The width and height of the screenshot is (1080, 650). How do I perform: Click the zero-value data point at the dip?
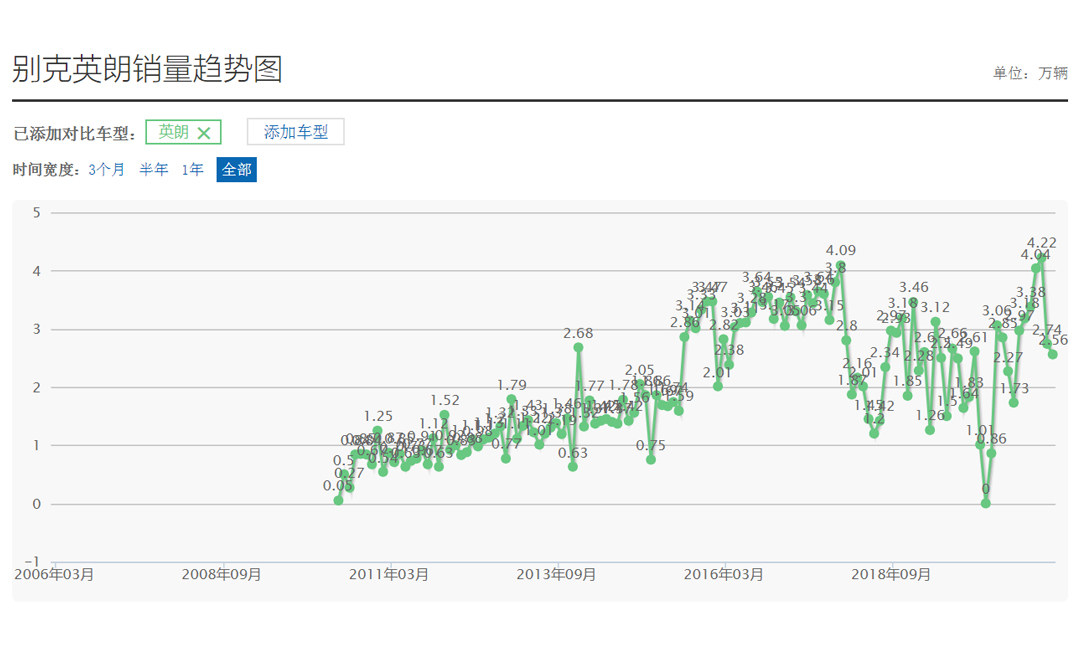click(986, 503)
